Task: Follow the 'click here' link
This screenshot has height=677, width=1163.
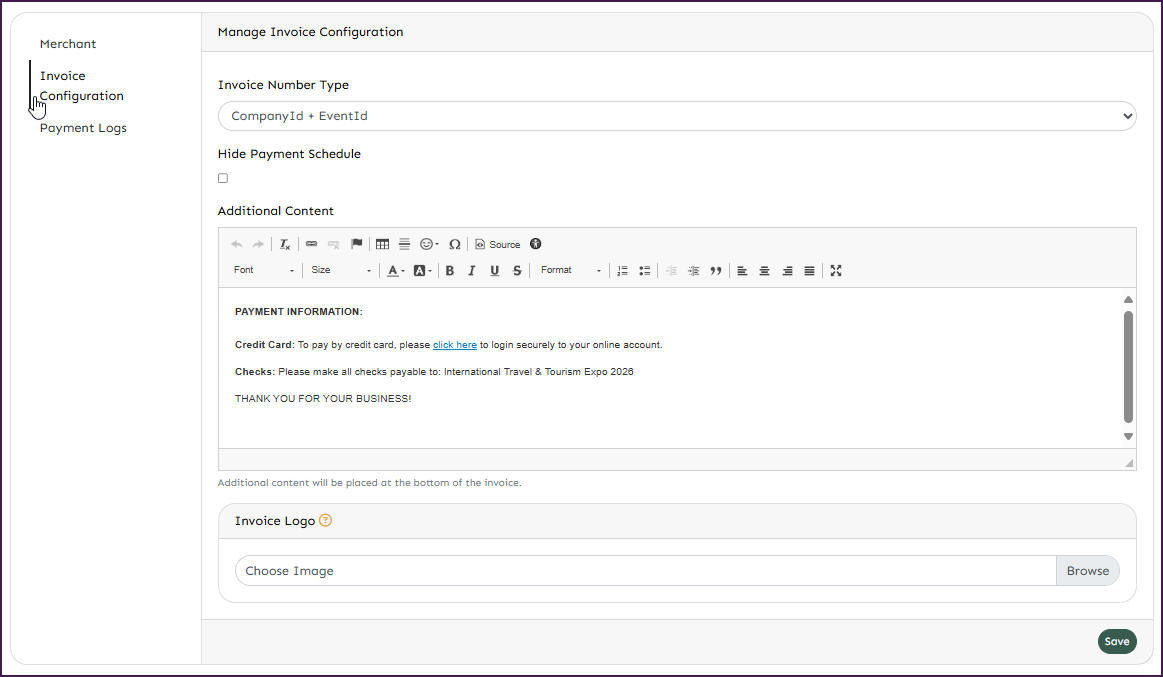Action: coord(455,345)
